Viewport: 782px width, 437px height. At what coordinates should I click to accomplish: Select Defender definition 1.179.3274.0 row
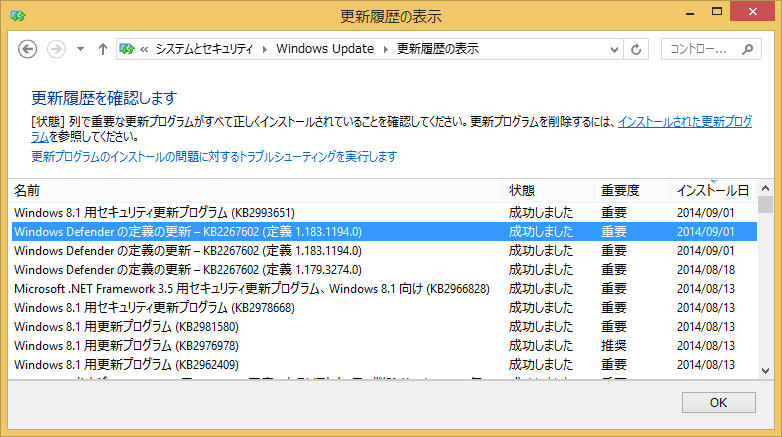click(x=384, y=269)
